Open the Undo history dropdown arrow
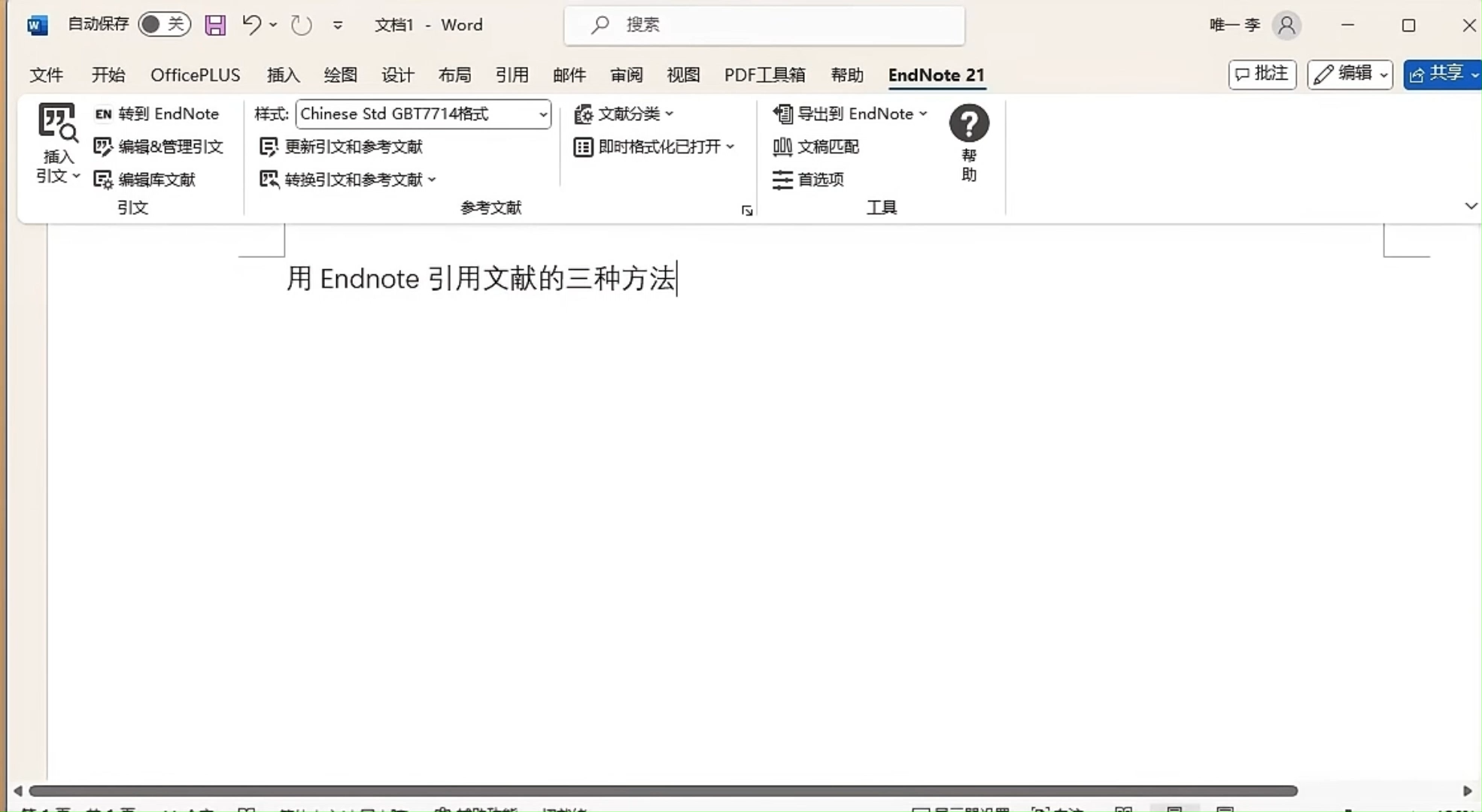Image resolution: width=1482 pixels, height=812 pixels. [x=273, y=25]
